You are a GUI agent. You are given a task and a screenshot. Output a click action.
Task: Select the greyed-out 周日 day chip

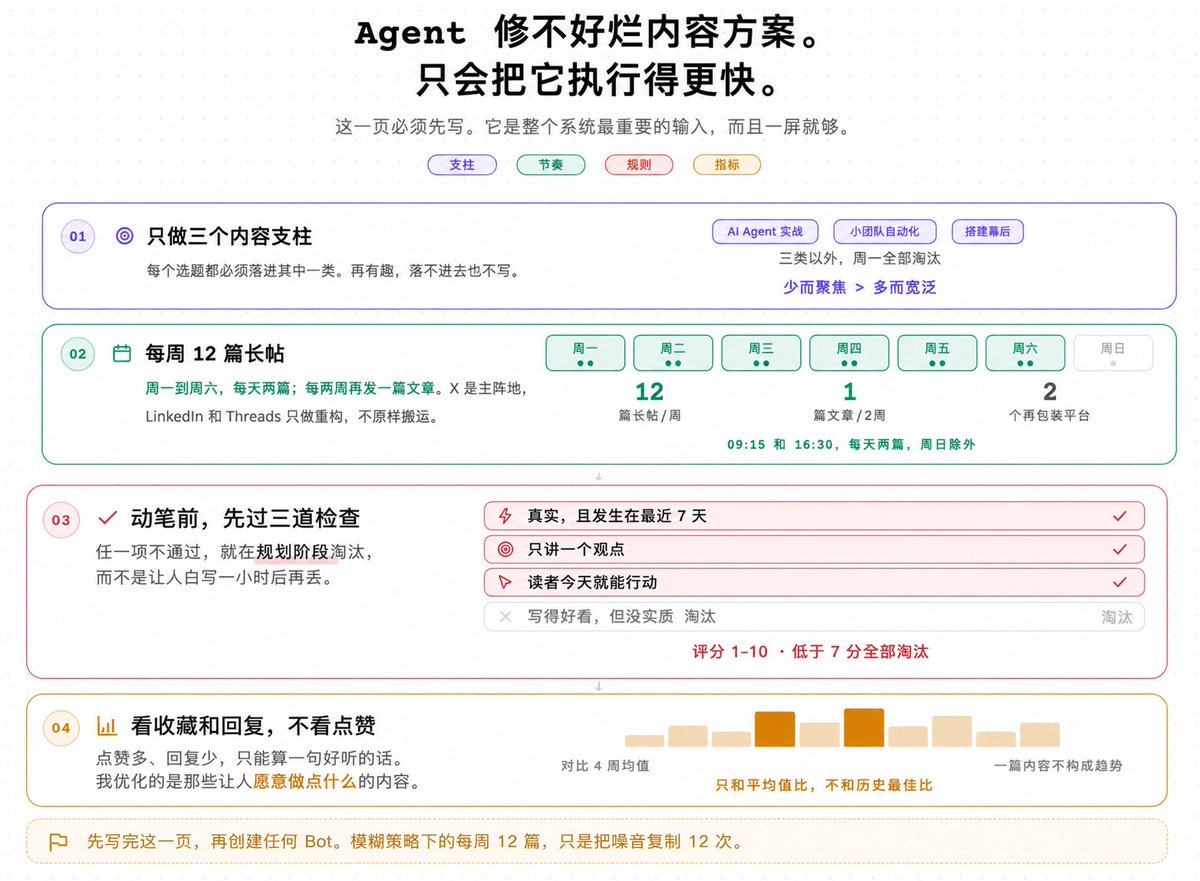click(x=1113, y=353)
